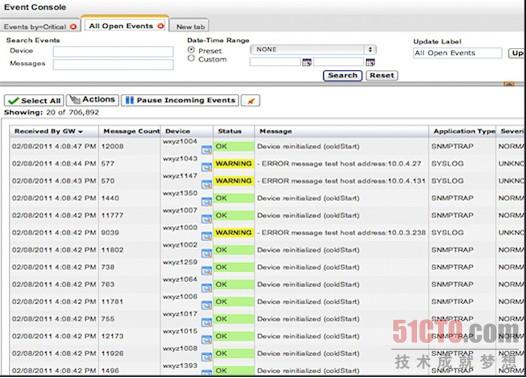This screenshot has width=526, height=378.
Task: Click the panel splitter handle below search
Action: [509, 84]
